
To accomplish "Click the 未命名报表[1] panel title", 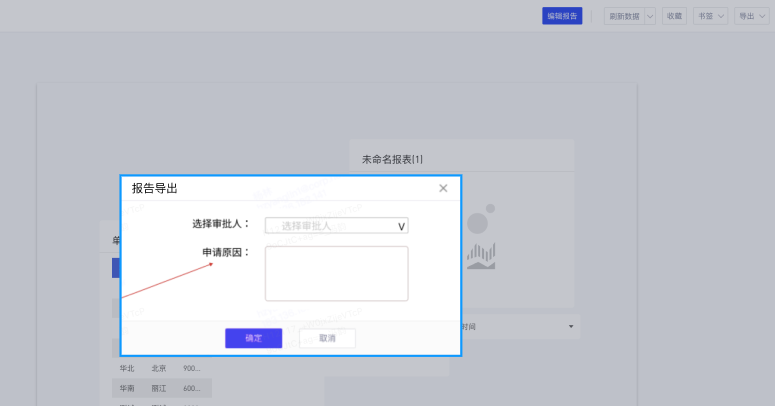I will point(393,159).
